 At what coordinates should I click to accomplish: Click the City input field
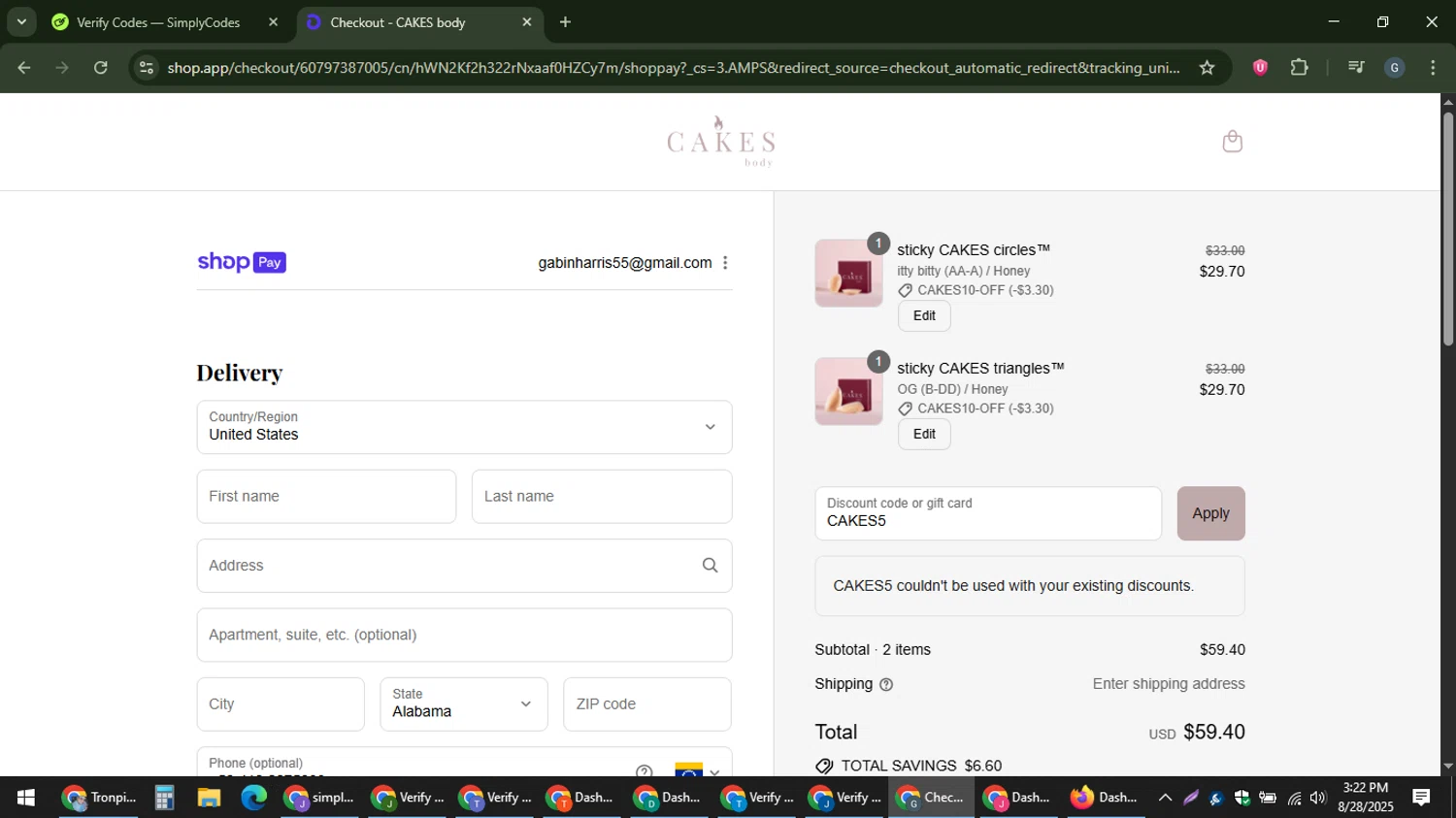(281, 704)
